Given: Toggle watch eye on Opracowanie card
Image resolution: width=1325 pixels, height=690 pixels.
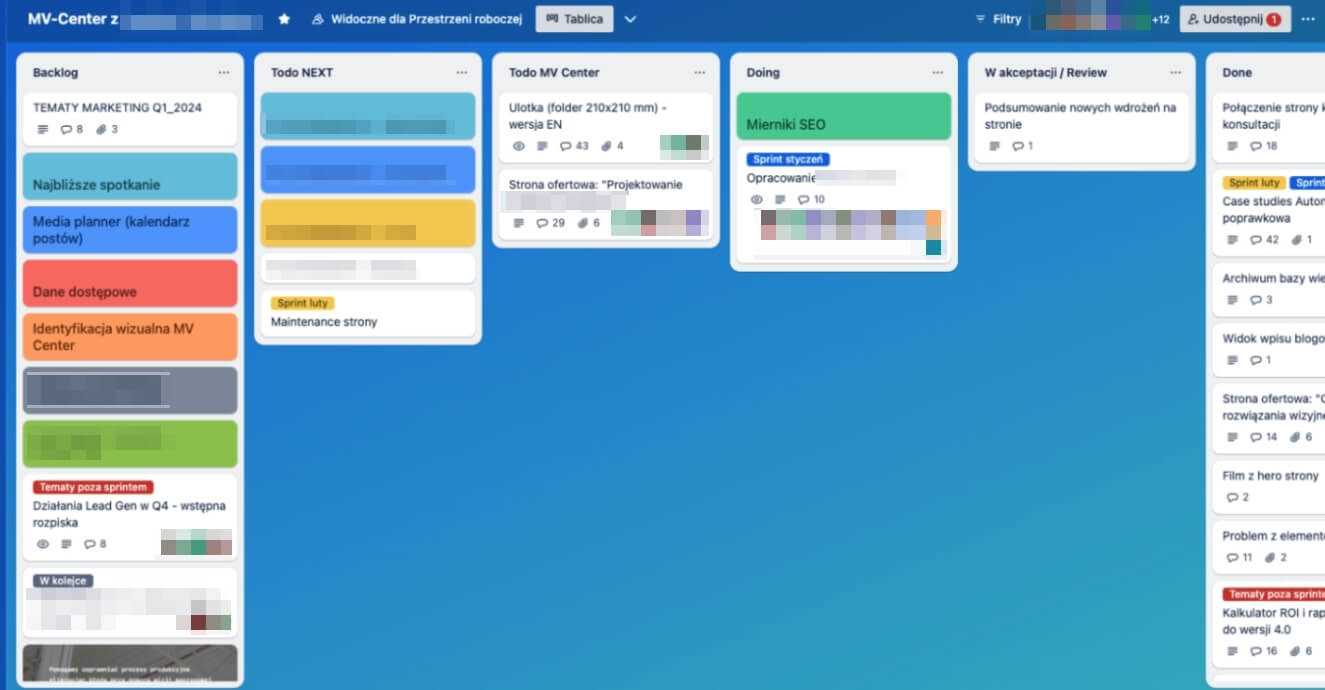Looking at the screenshot, I should point(756,200).
